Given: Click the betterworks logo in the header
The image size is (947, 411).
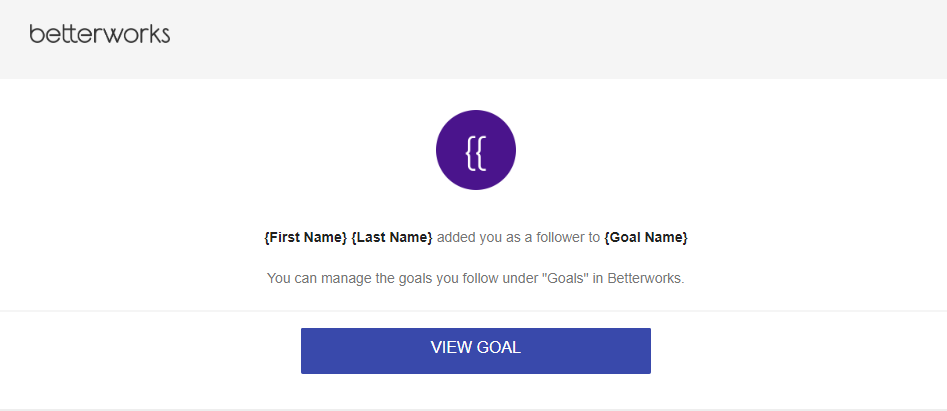Looking at the screenshot, I should (100, 34).
